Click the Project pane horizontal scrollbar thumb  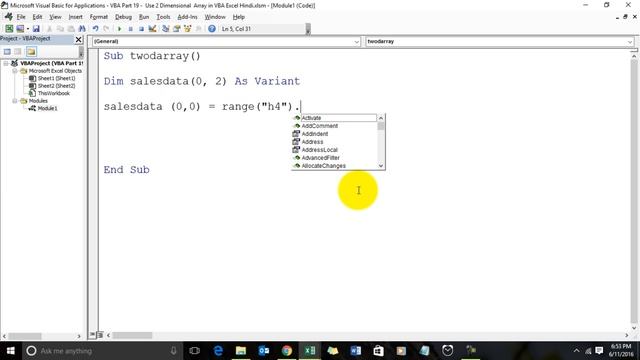point(25,336)
